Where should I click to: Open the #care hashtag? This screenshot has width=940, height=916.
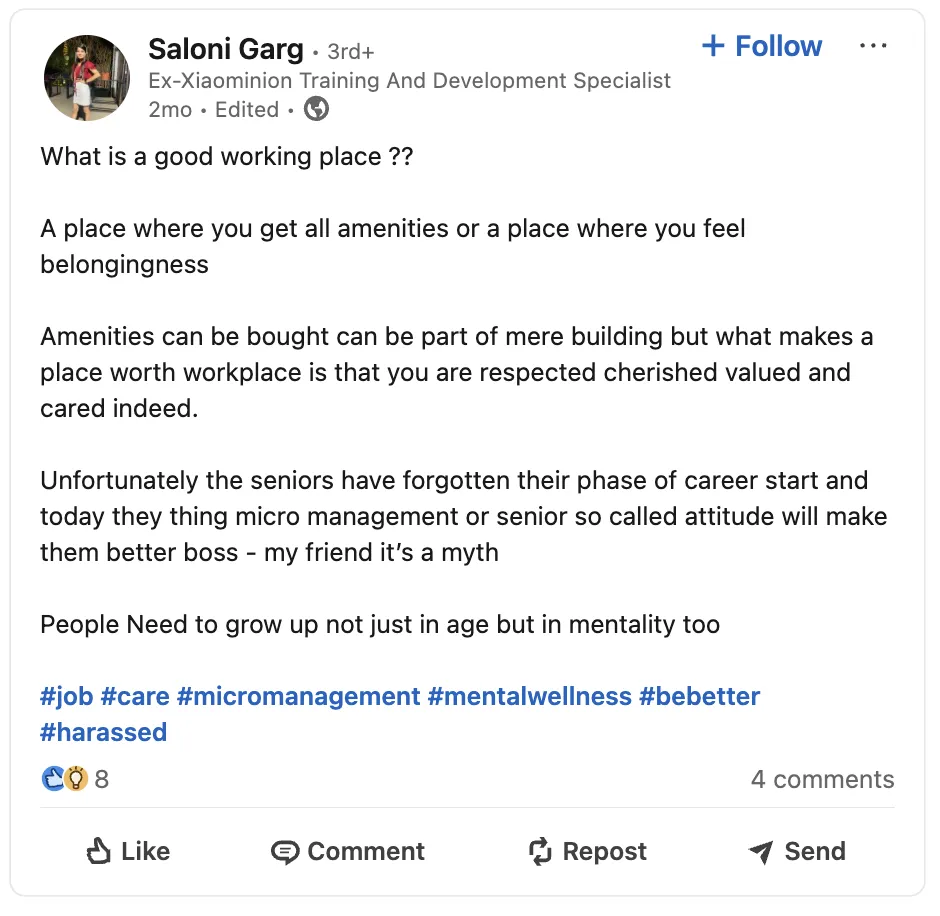point(135,697)
